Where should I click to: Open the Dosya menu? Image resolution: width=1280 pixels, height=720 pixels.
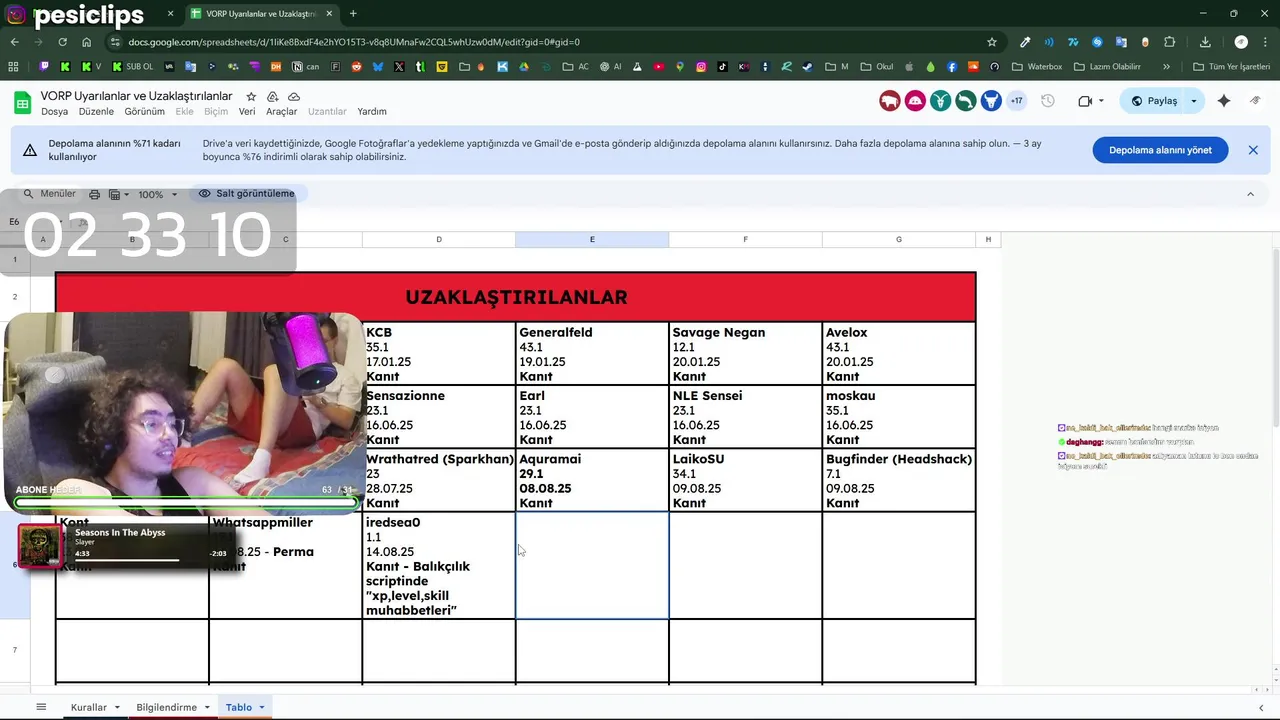coord(54,112)
